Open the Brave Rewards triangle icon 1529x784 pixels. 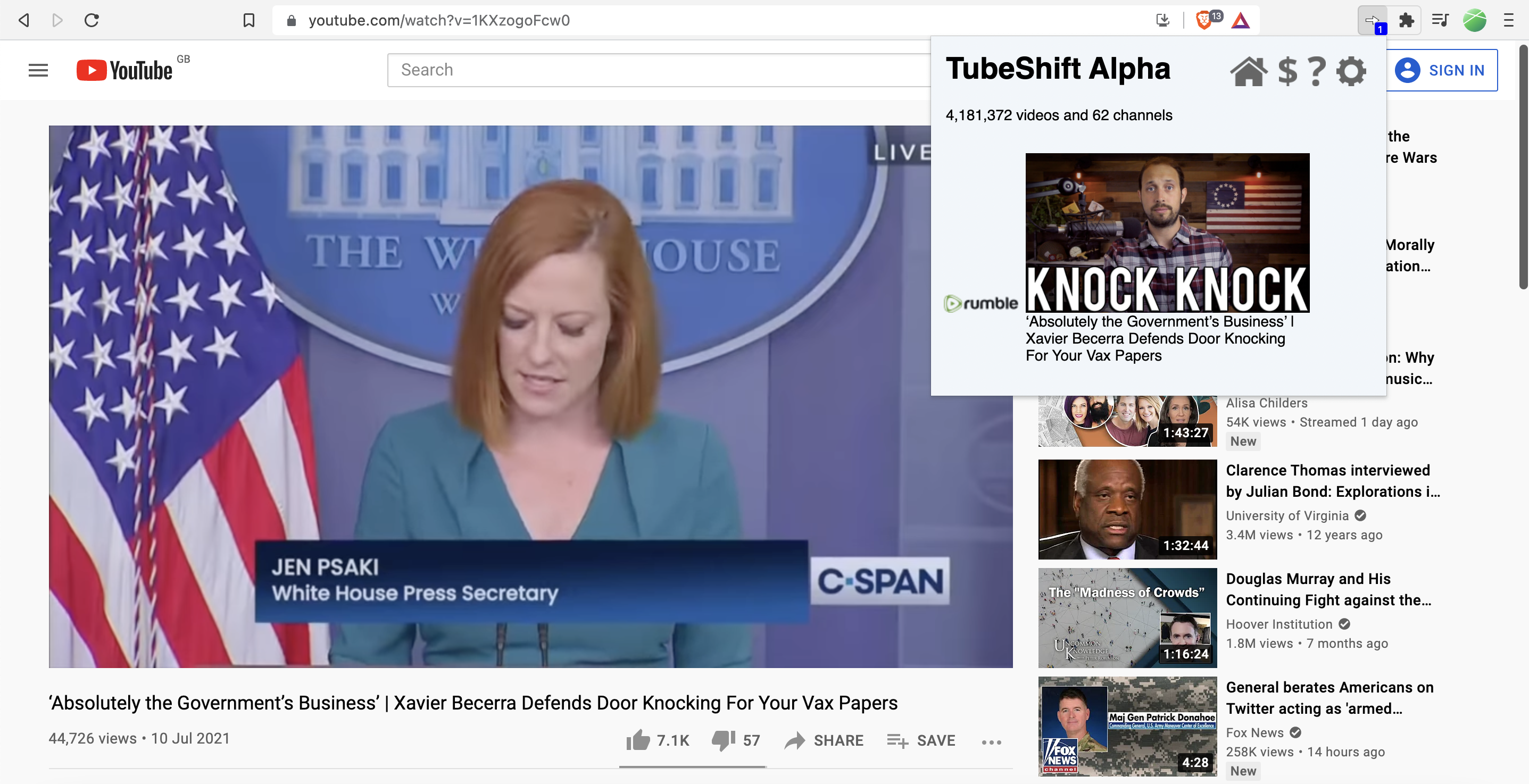click(x=1241, y=21)
